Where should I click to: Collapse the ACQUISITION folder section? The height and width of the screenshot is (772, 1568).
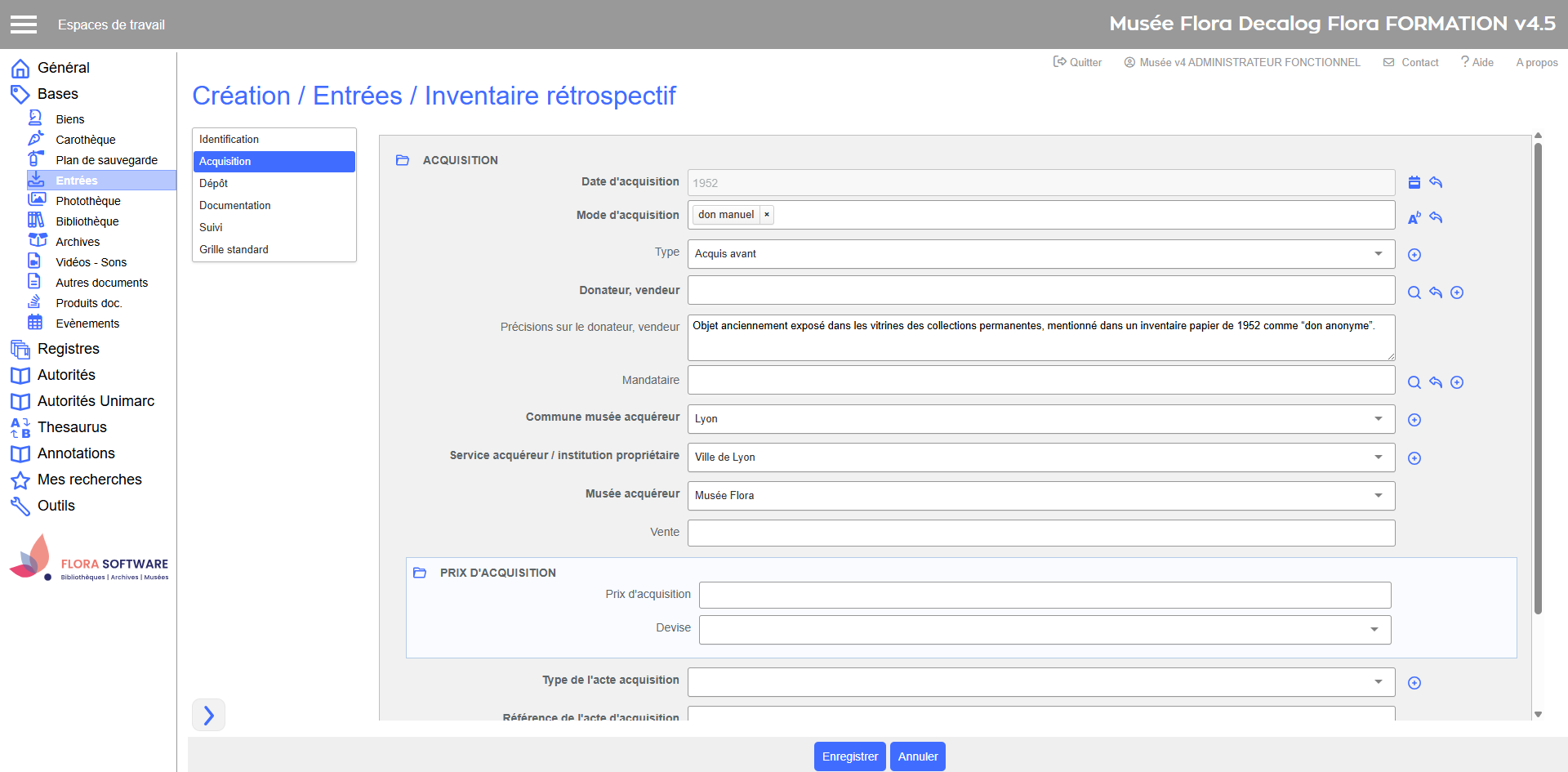tap(403, 160)
